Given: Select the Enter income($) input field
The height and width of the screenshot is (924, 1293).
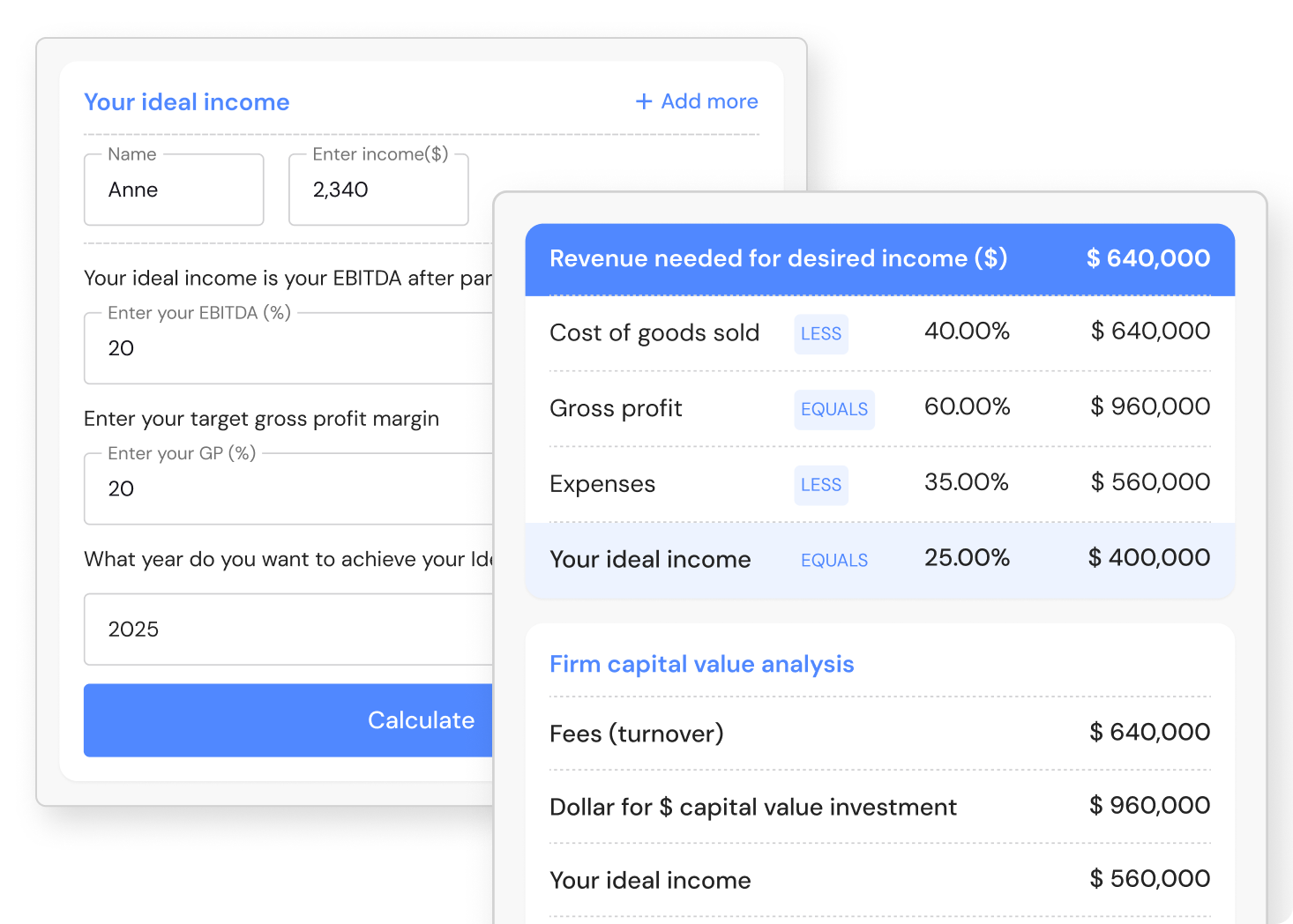Looking at the screenshot, I should click(x=378, y=190).
